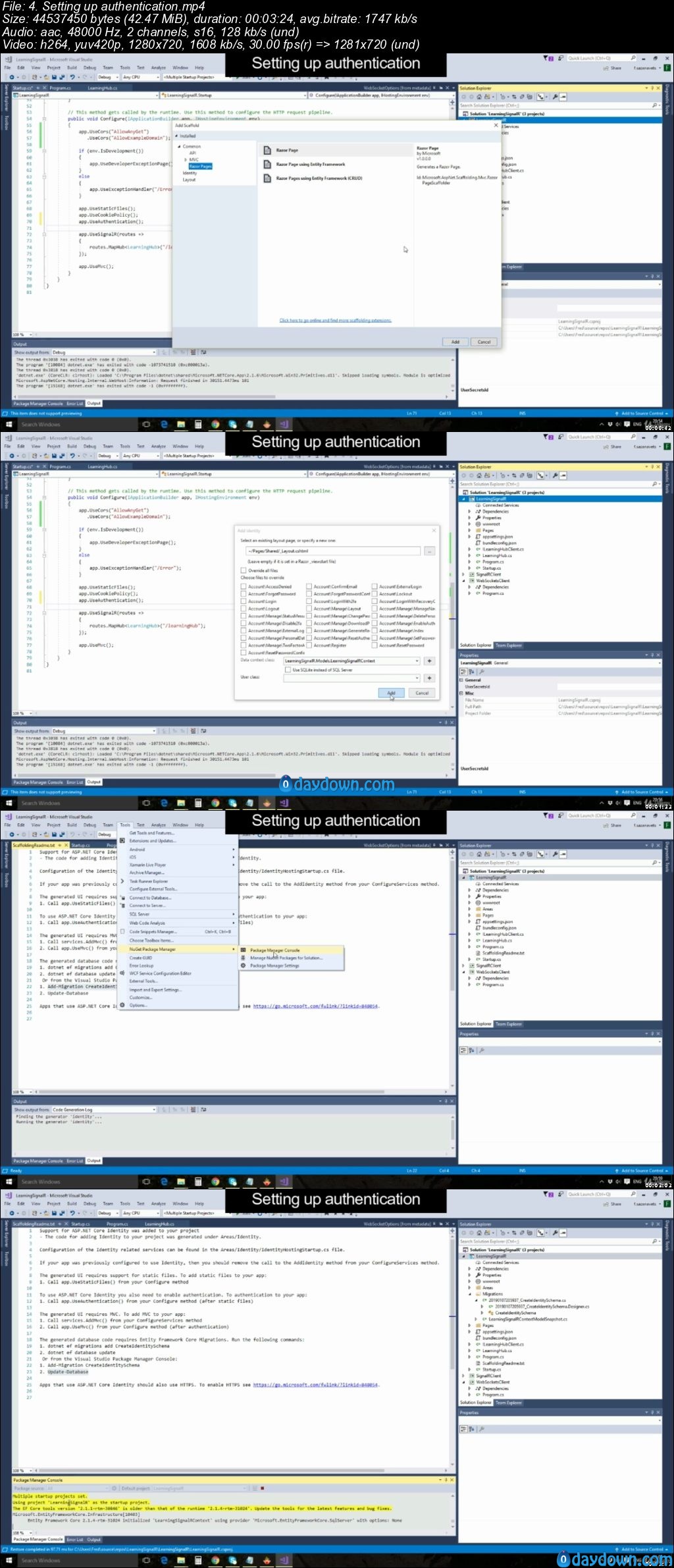This screenshot has width=674, height=1568.
Task: Choose Extensions and Updates from Tools menu
Action: click(x=152, y=841)
